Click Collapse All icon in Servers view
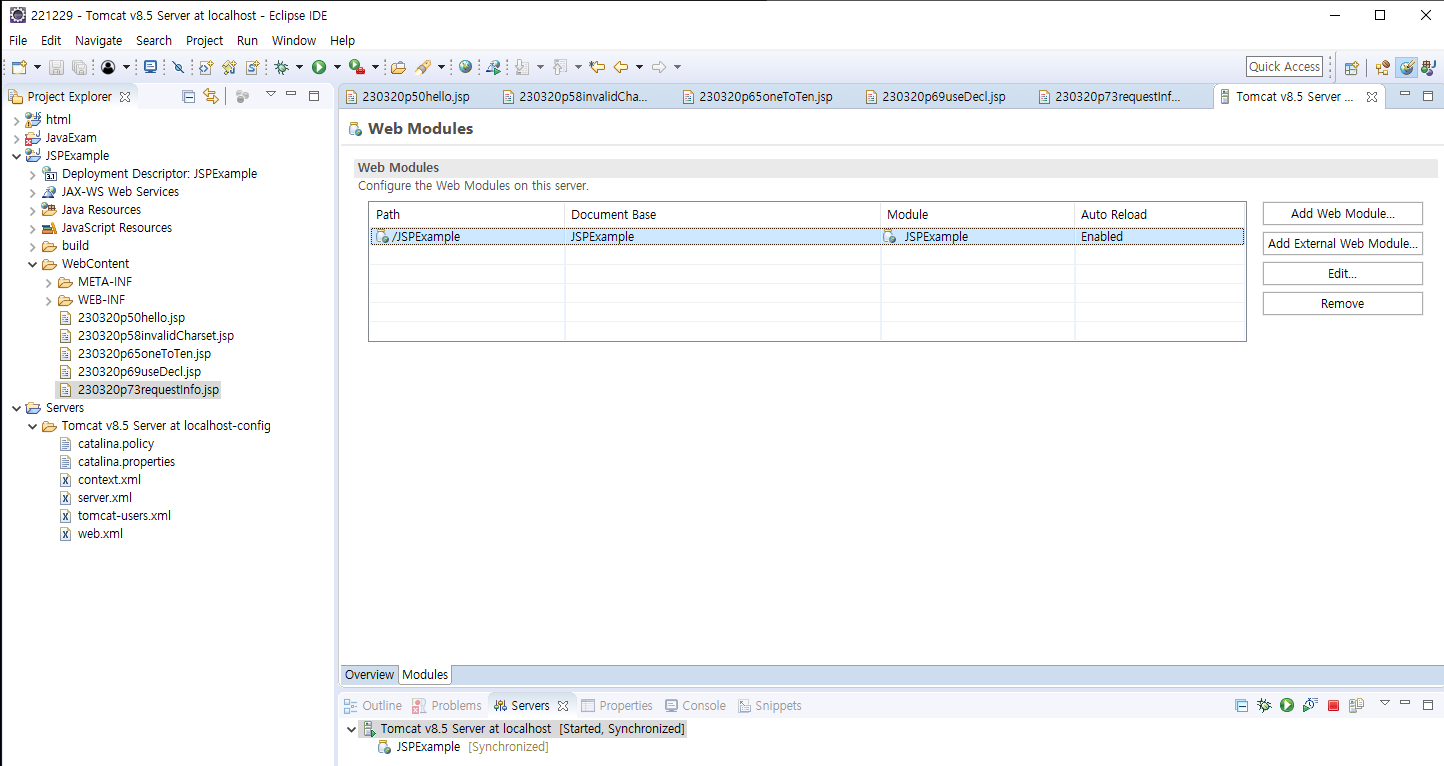The image size is (1444, 766). (x=1241, y=705)
